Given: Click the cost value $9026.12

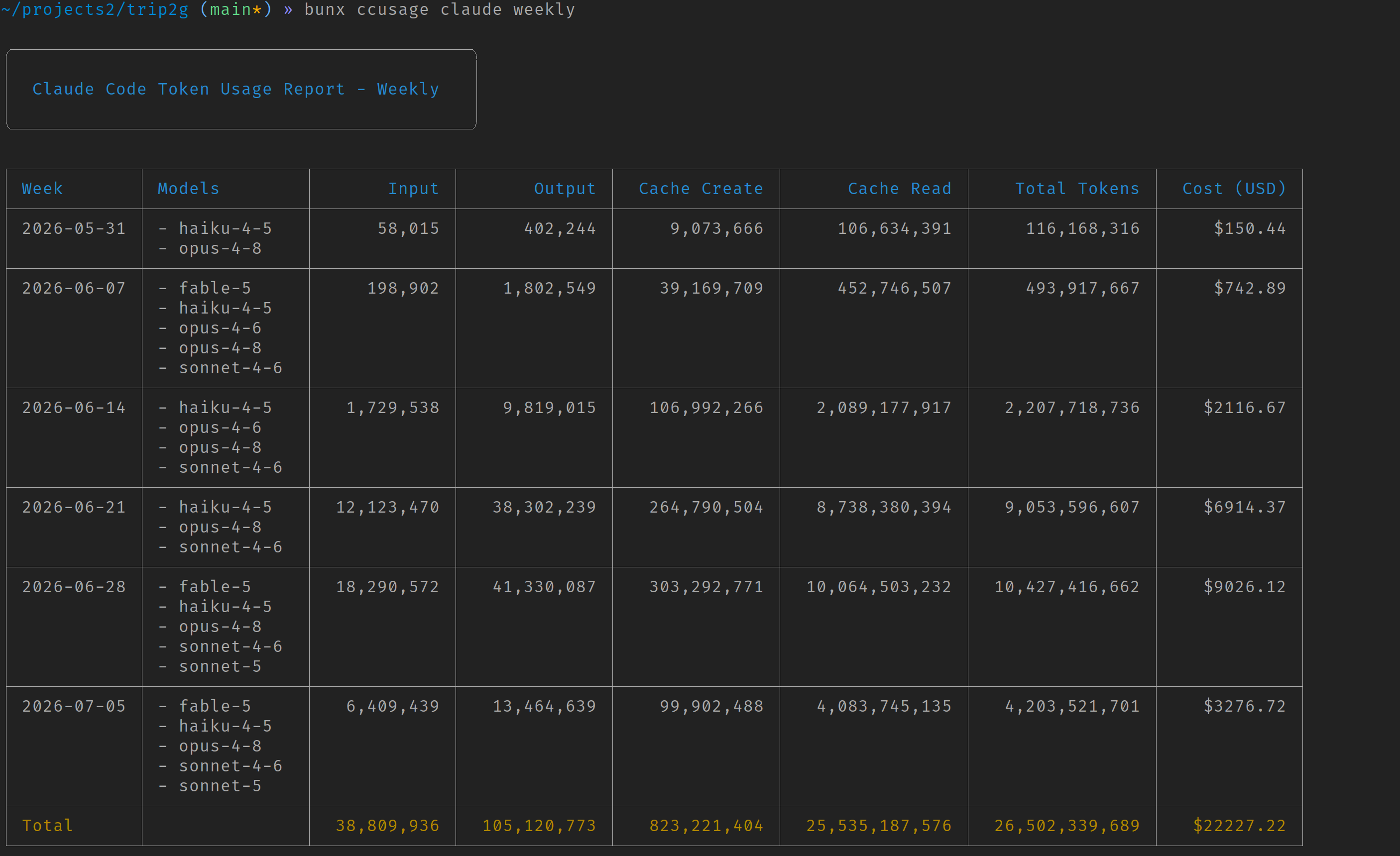Looking at the screenshot, I should coord(1245,586).
